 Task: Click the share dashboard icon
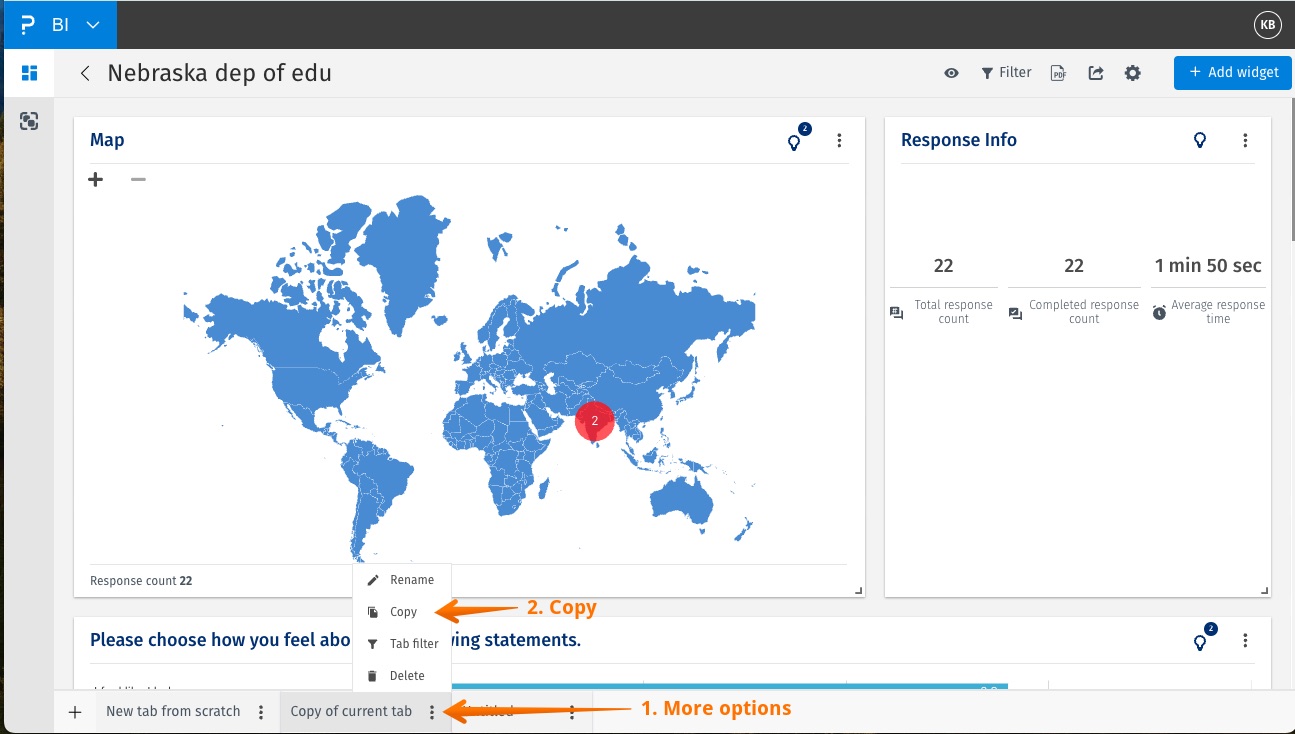tap(1096, 73)
